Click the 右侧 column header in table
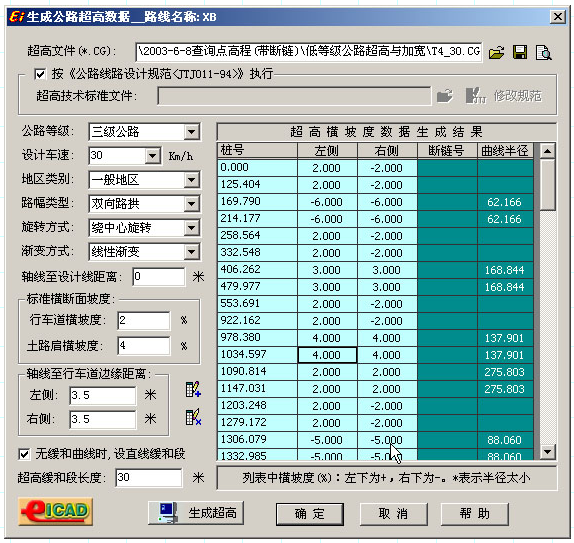574x543 pixels. [x=387, y=150]
